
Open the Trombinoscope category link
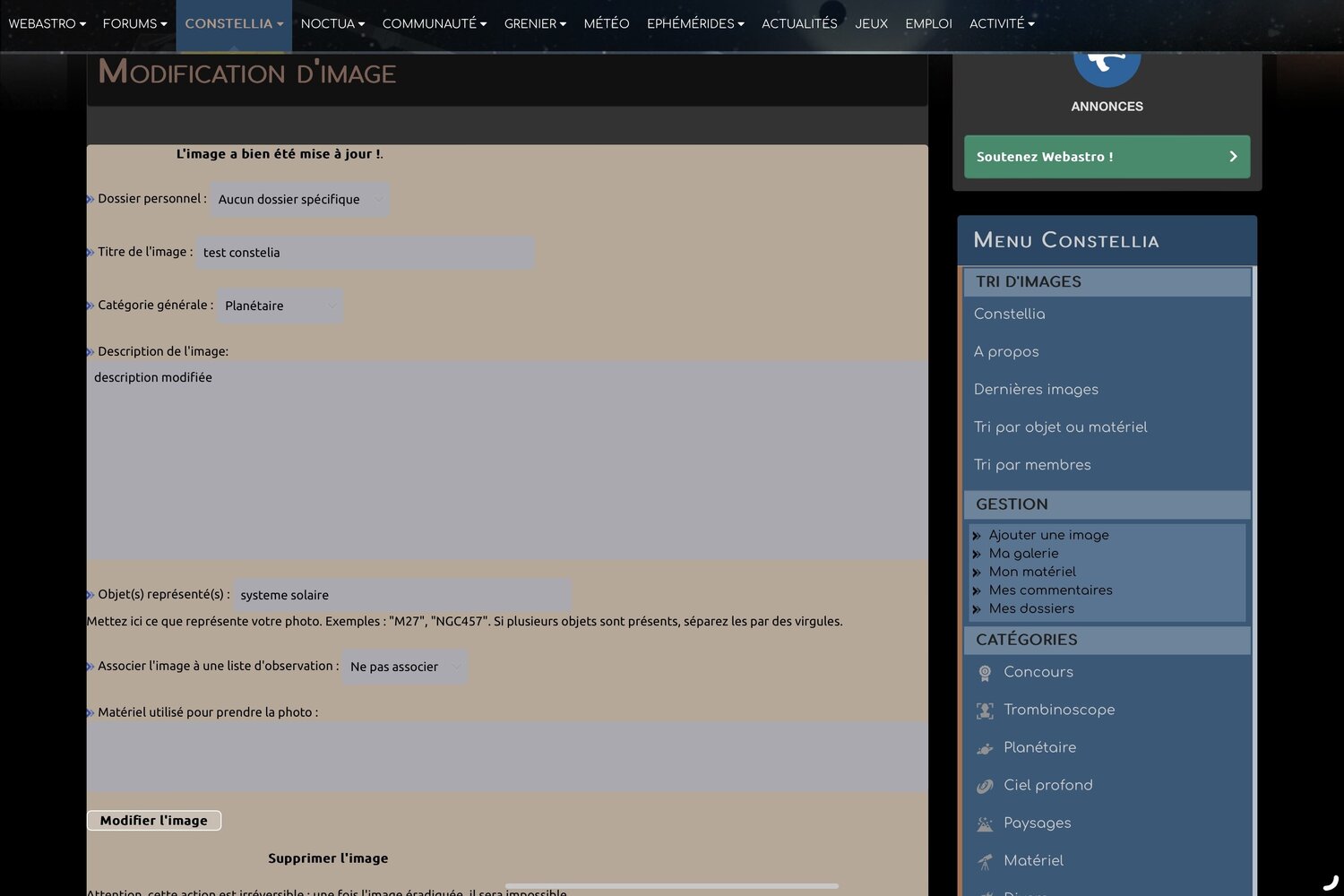(x=1059, y=710)
